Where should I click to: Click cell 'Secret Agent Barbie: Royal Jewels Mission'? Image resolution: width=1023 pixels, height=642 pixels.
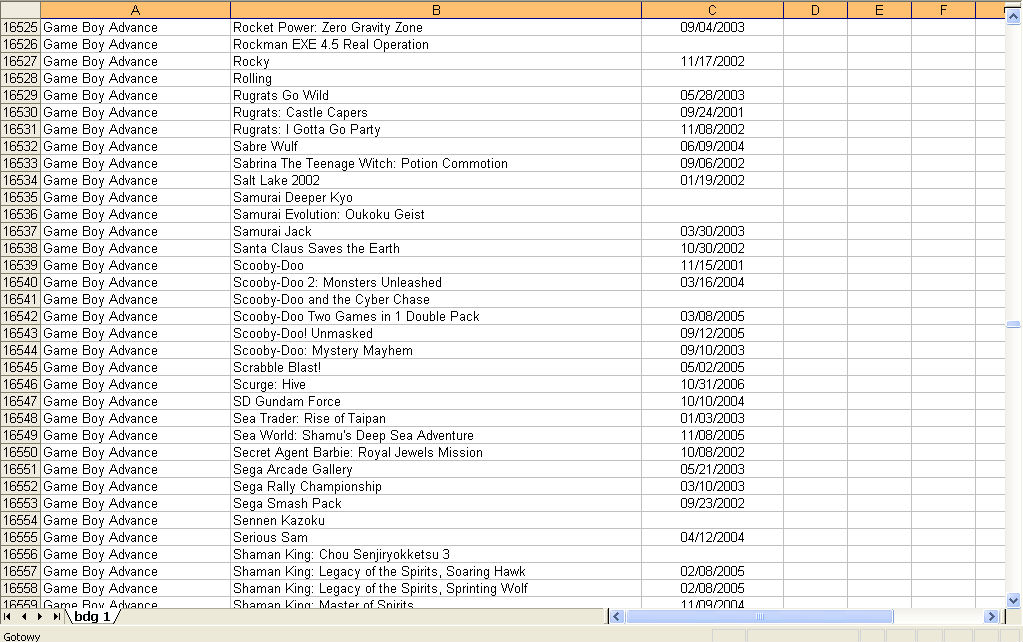click(436, 452)
